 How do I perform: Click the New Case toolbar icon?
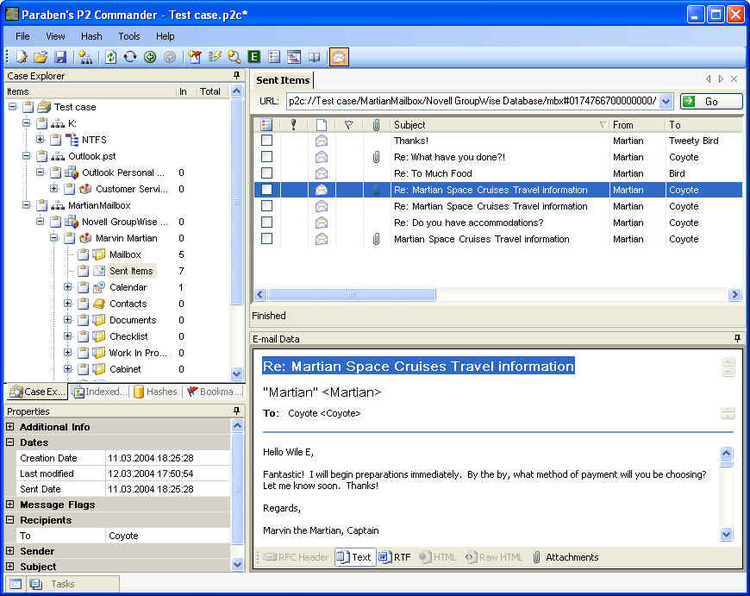(x=21, y=57)
